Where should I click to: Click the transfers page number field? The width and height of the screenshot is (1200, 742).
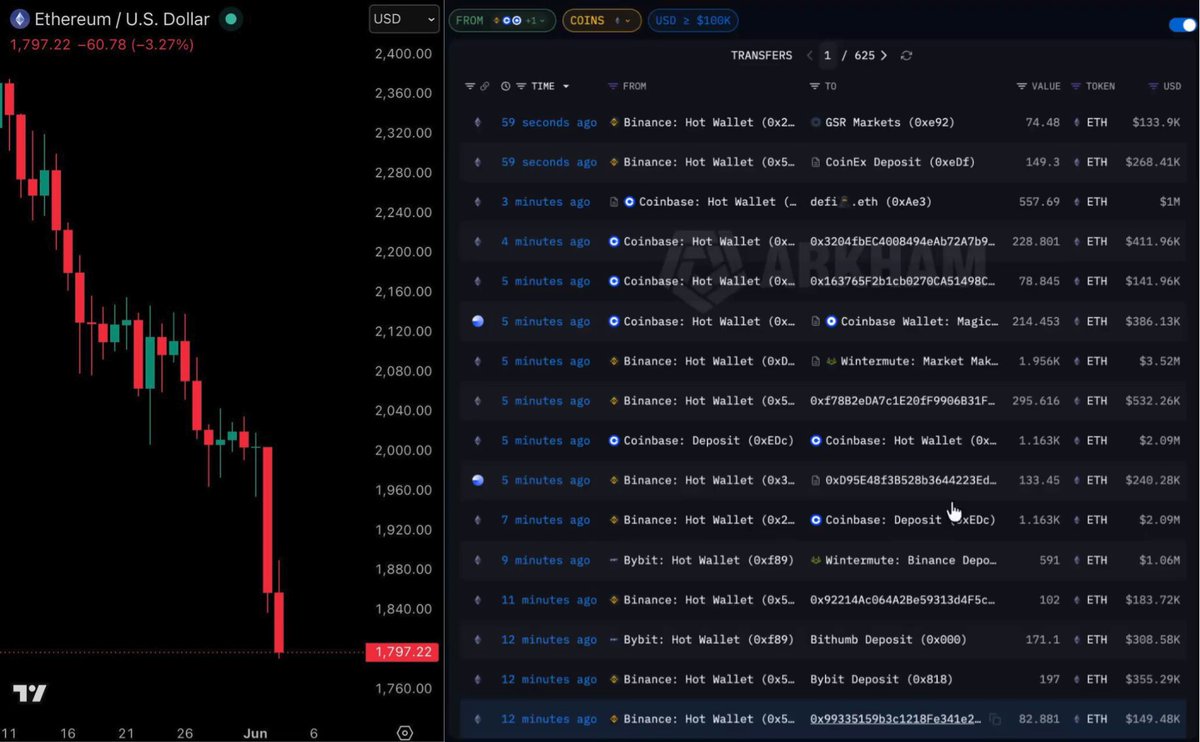tap(827, 56)
